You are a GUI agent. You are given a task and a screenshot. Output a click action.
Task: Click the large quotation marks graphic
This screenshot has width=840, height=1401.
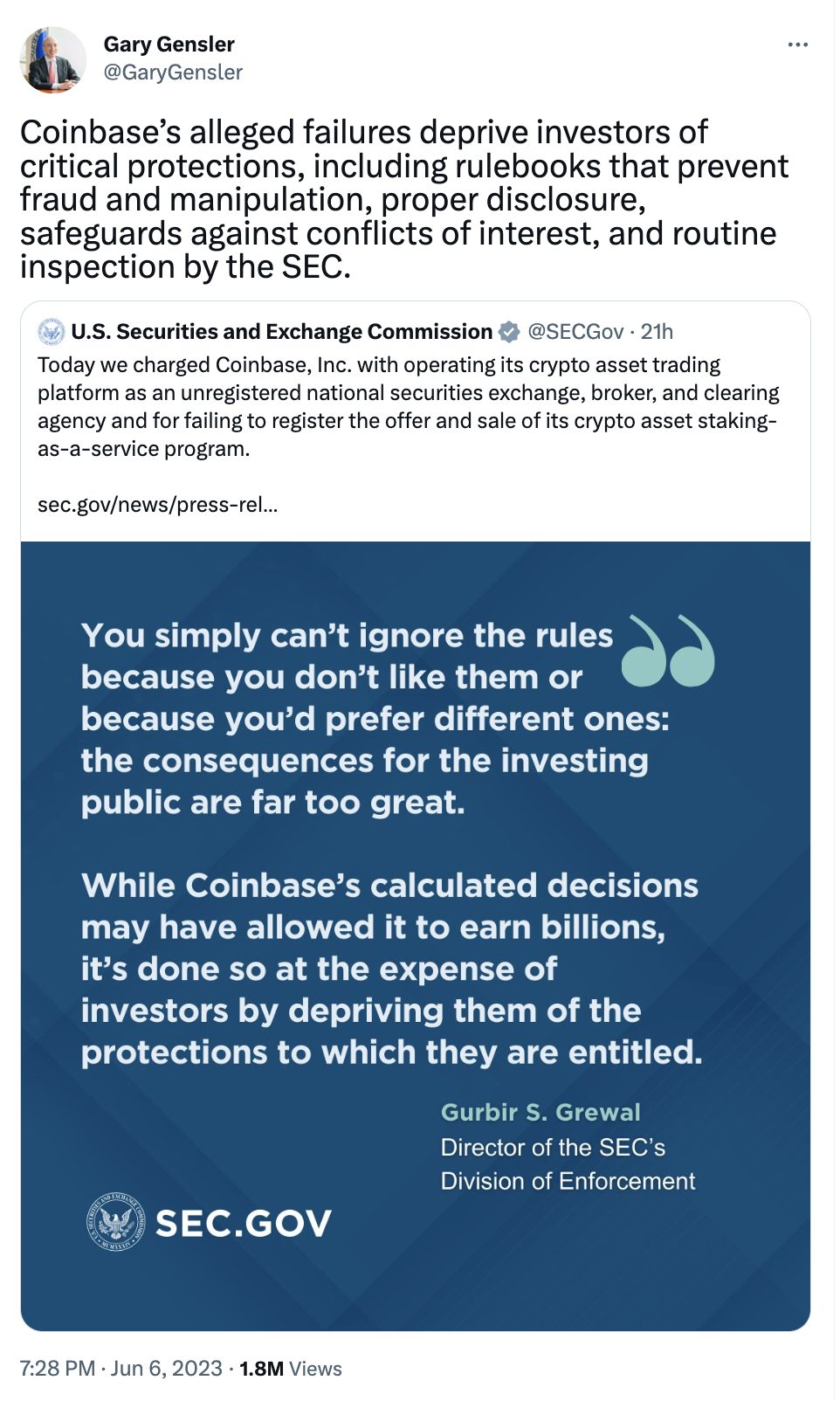click(x=668, y=651)
